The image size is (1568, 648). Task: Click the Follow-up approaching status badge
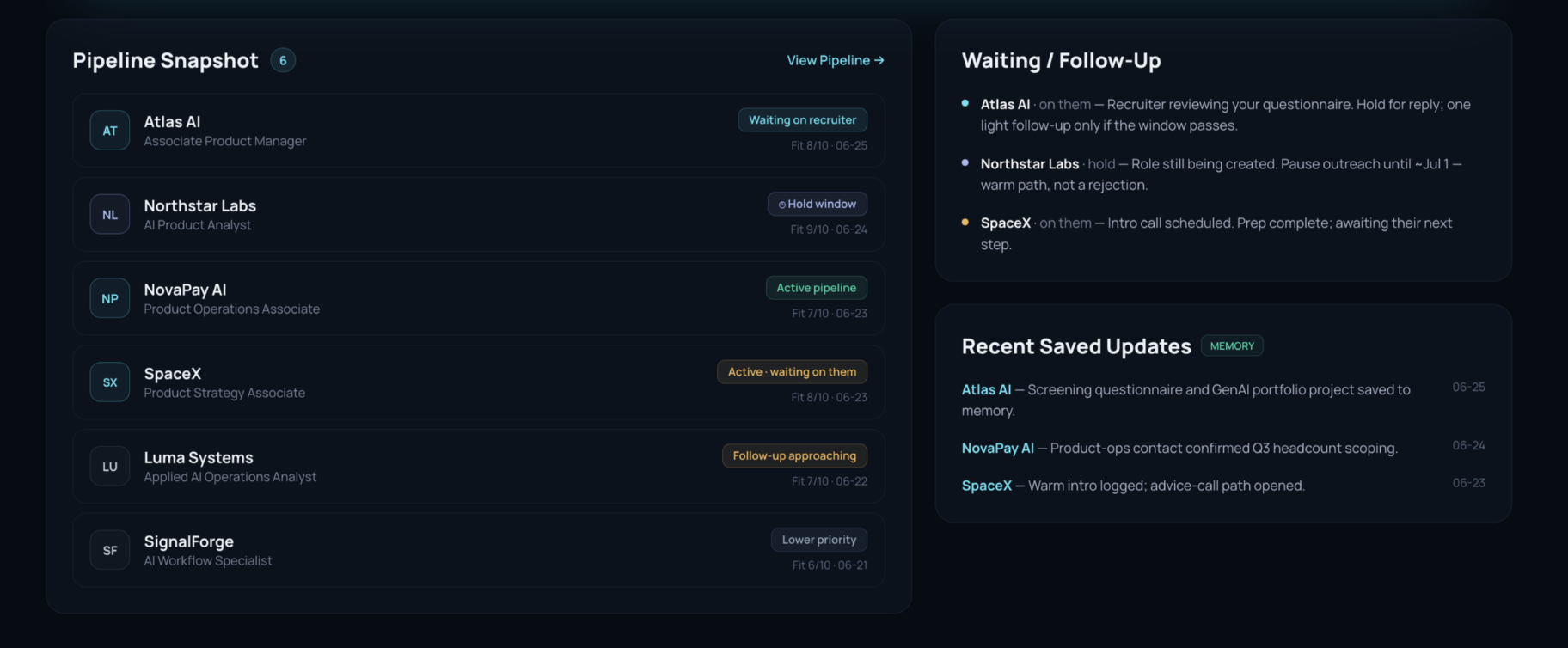click(795, 455)
